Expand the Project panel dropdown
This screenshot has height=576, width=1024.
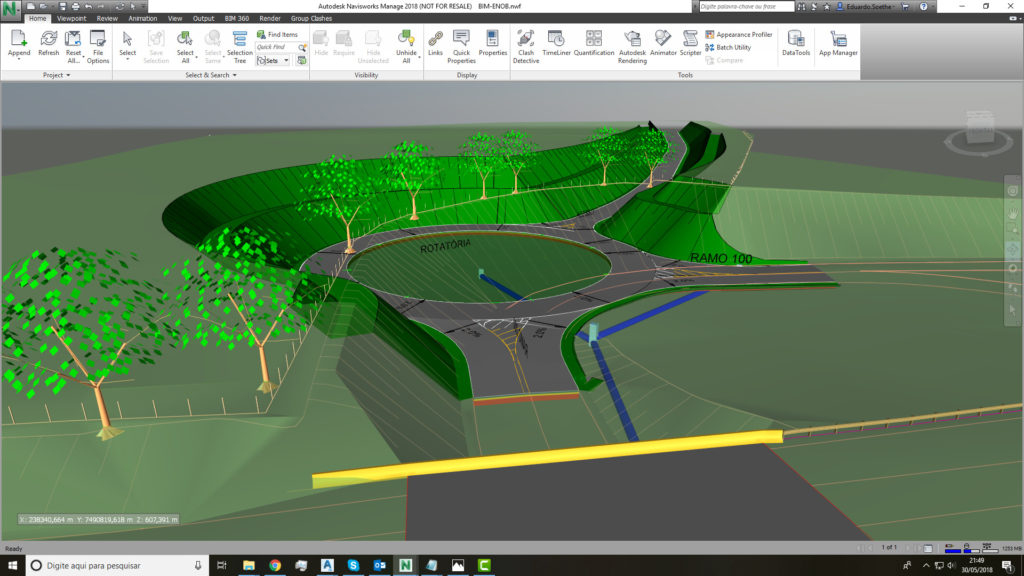[56, 75]
